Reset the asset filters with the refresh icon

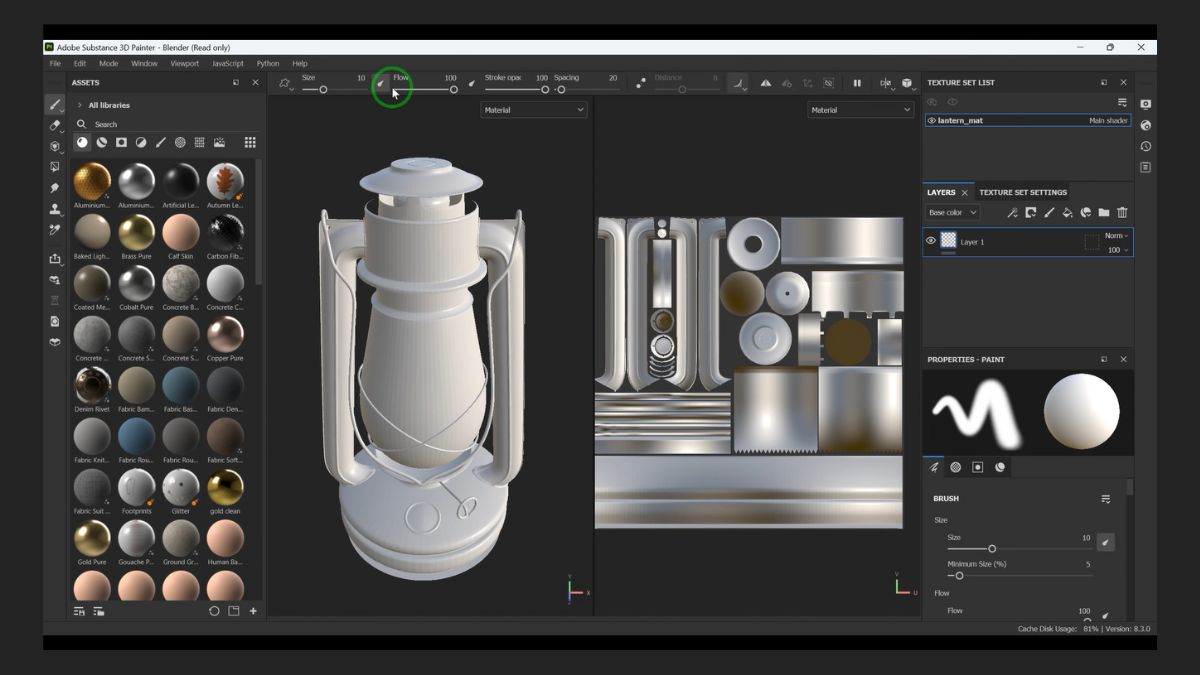coord(214,611)
